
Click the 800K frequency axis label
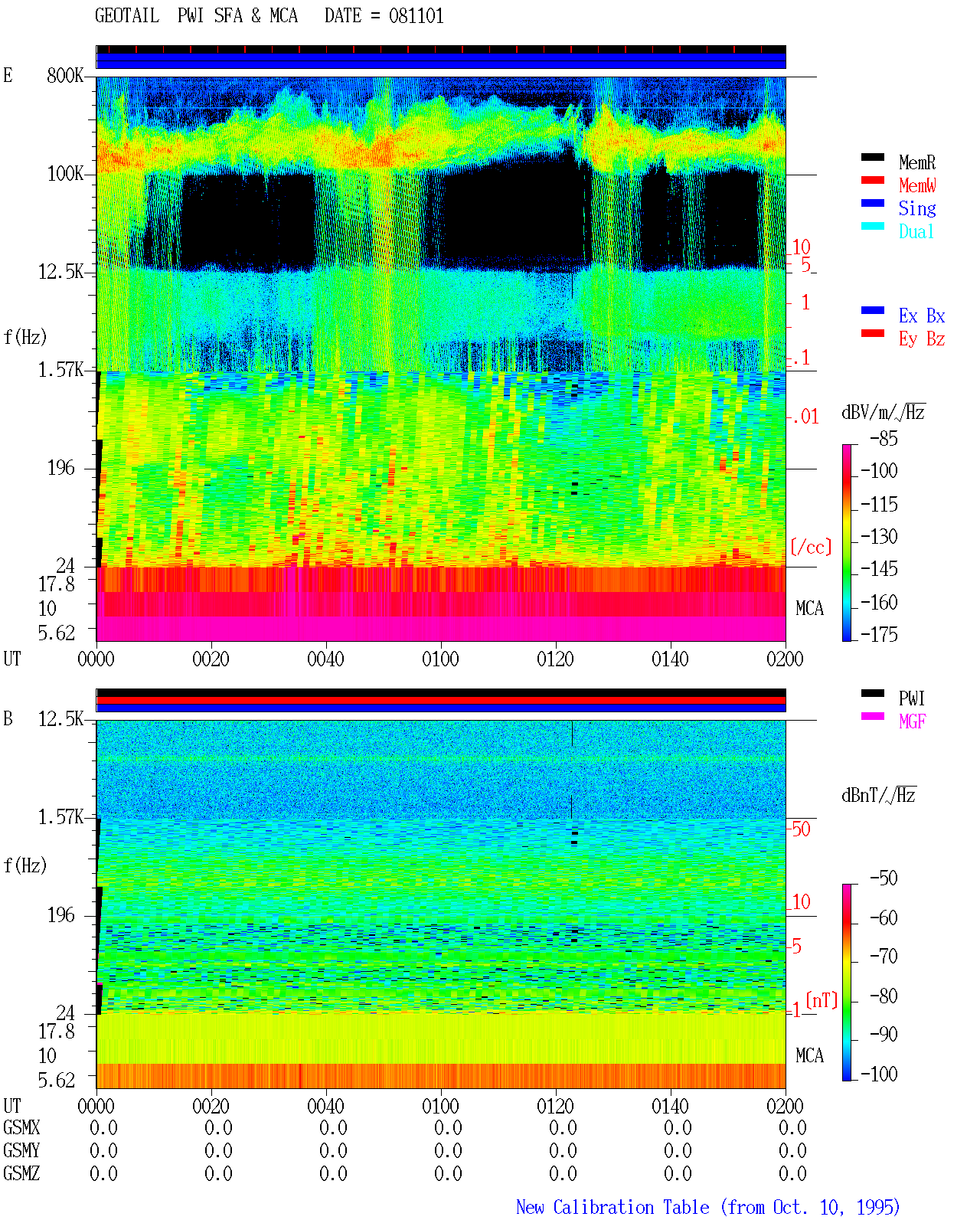65,76
